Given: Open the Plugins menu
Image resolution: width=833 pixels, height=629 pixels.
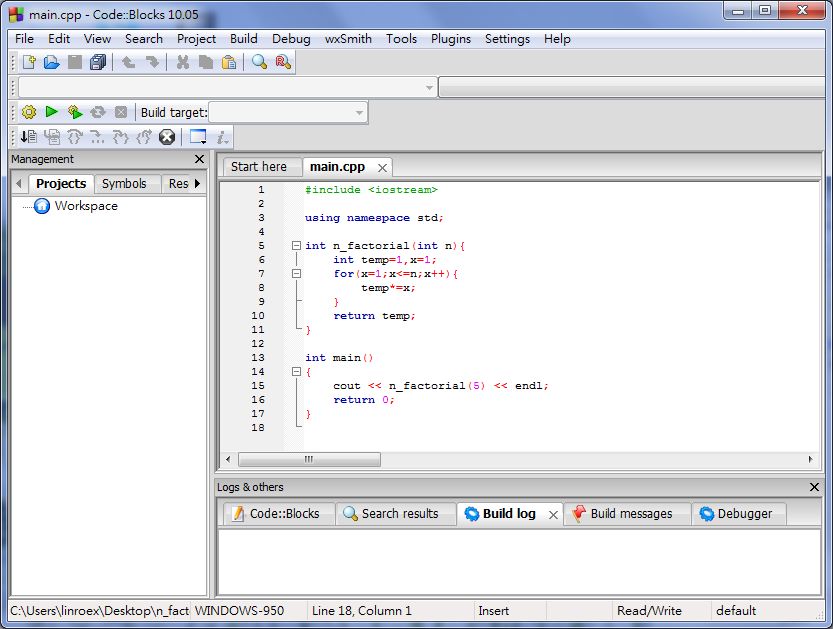Looking at the screenshot, I should [x=451, y=39].
